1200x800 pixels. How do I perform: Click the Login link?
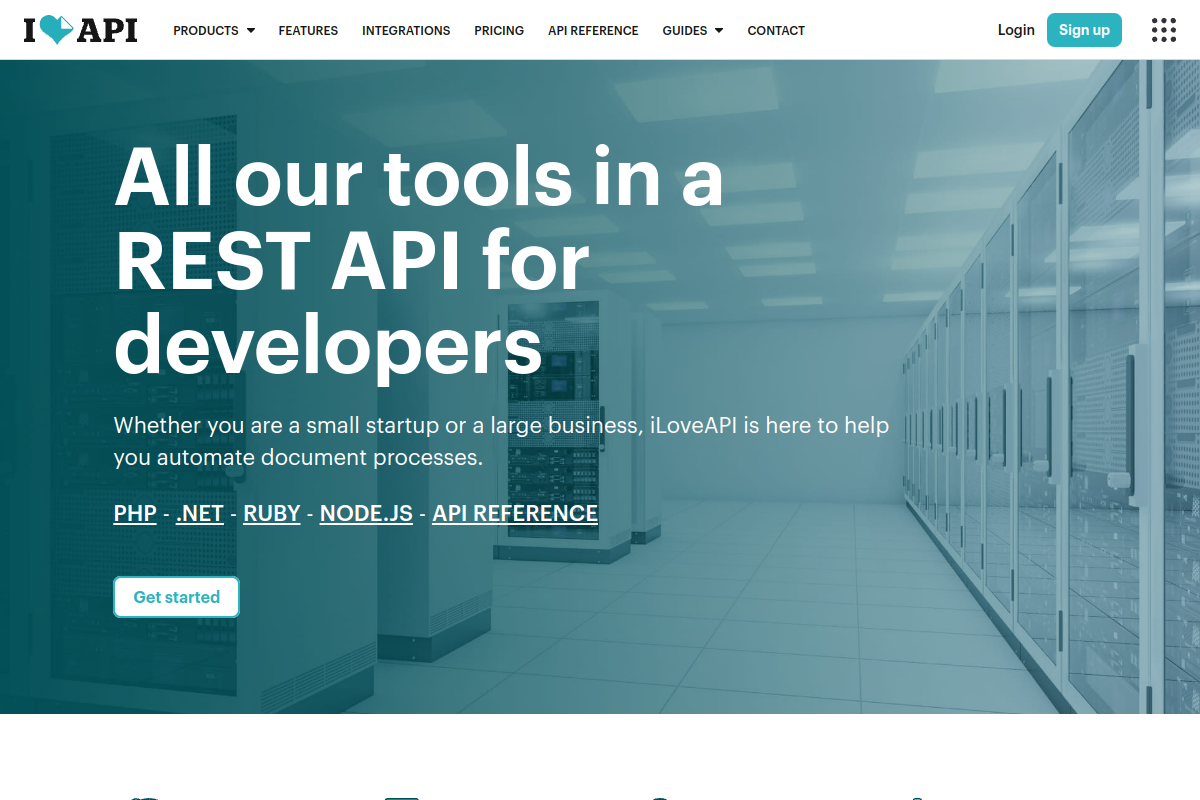(x=1016, y=30)
